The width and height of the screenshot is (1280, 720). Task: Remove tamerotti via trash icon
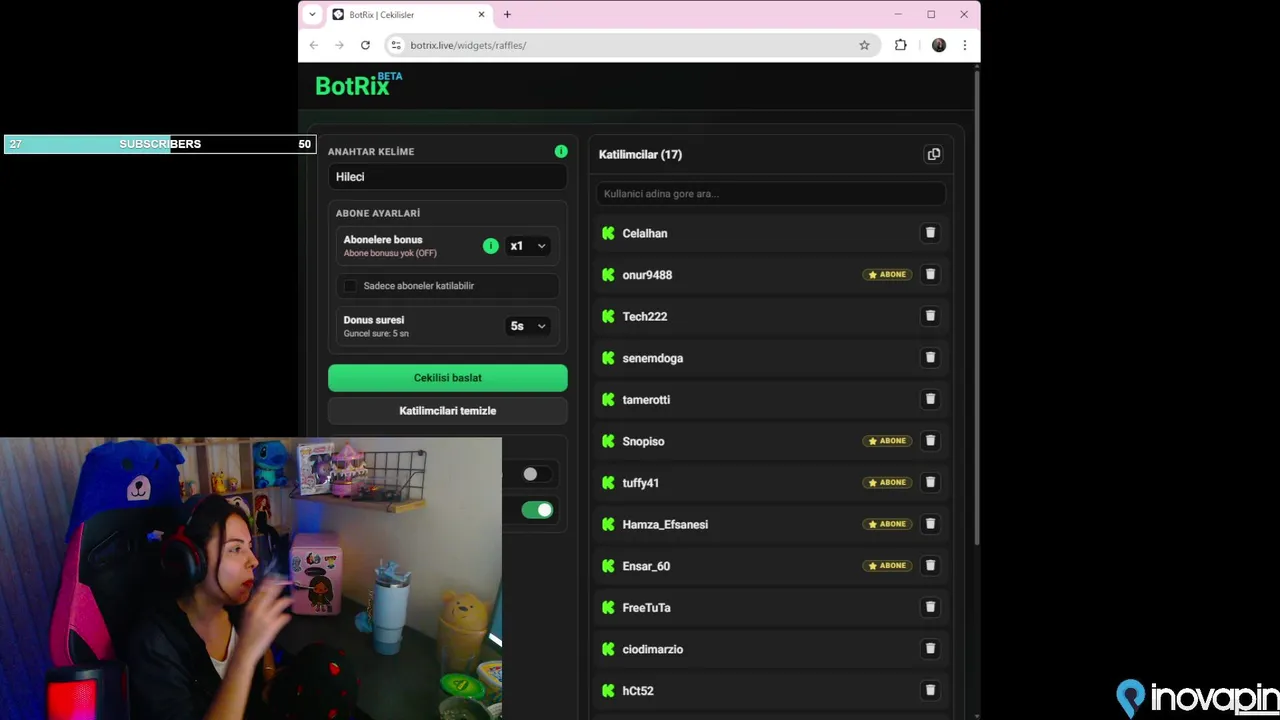click(x=930, y=399)
